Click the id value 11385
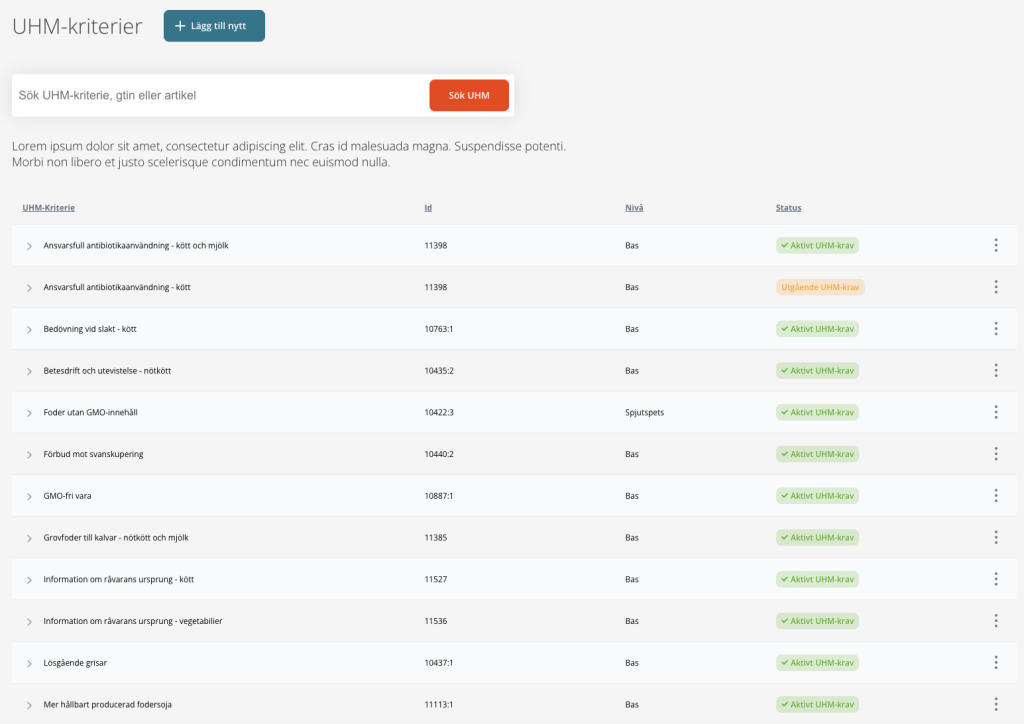This screenshot has width=1024, height=724. tap(436, 538)
